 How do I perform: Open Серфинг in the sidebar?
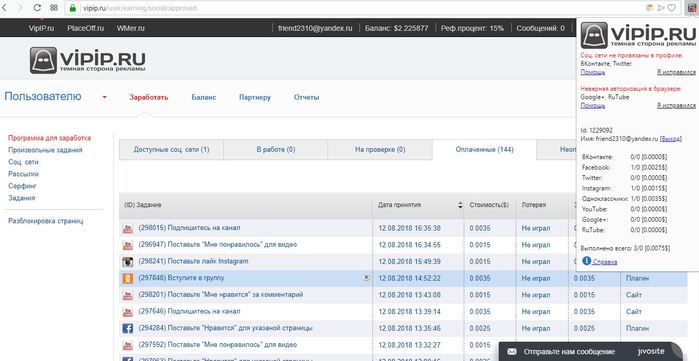pyautogui.click(x=22, y=186)
